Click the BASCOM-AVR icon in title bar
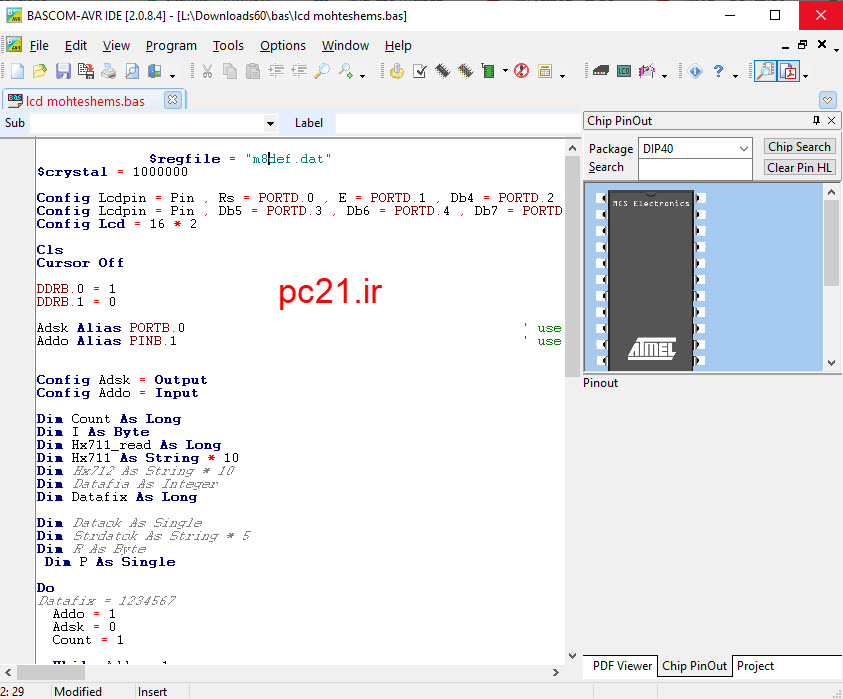The image size is (843, 699). (x=14, y=15)
